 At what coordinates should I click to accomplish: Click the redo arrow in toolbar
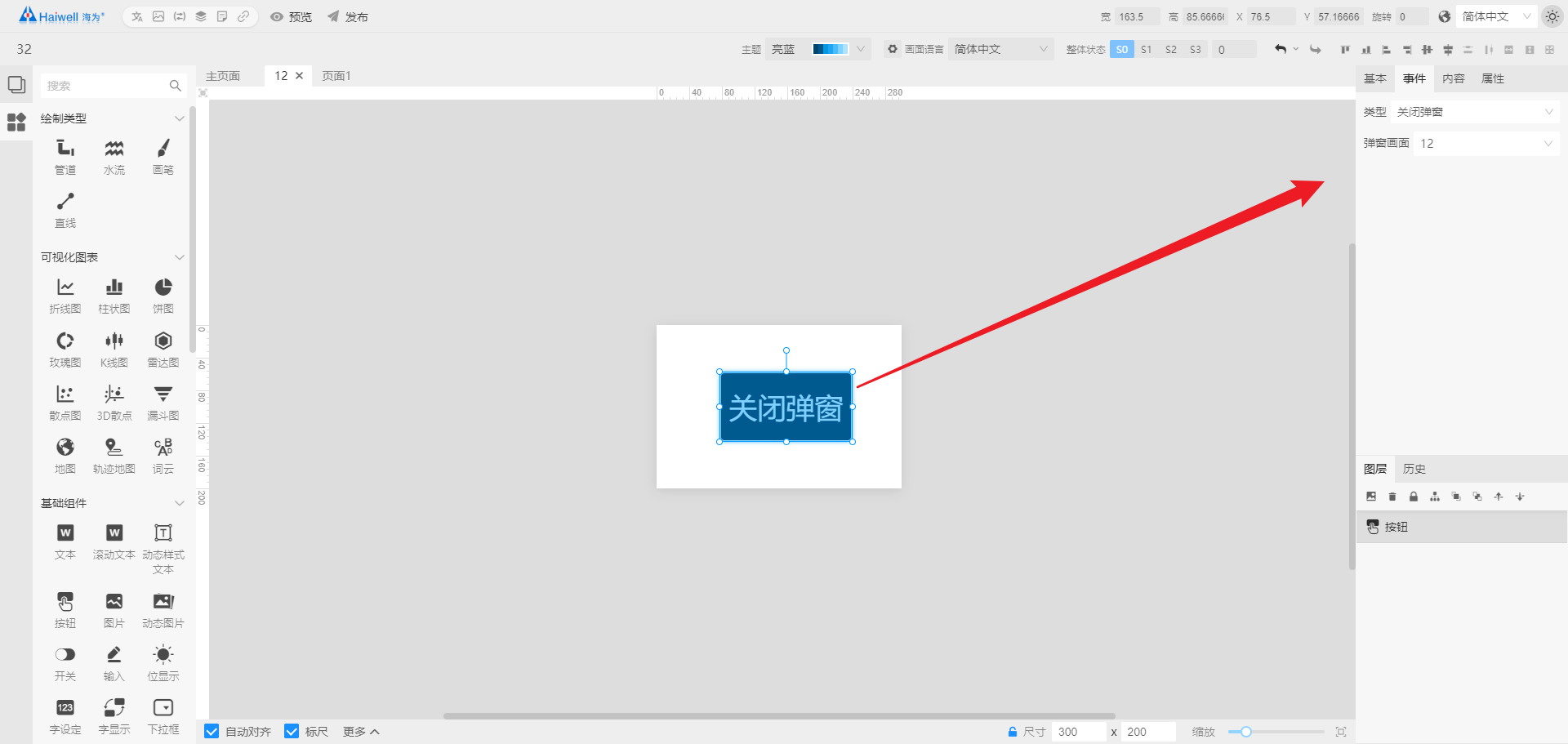point(1316,50)
